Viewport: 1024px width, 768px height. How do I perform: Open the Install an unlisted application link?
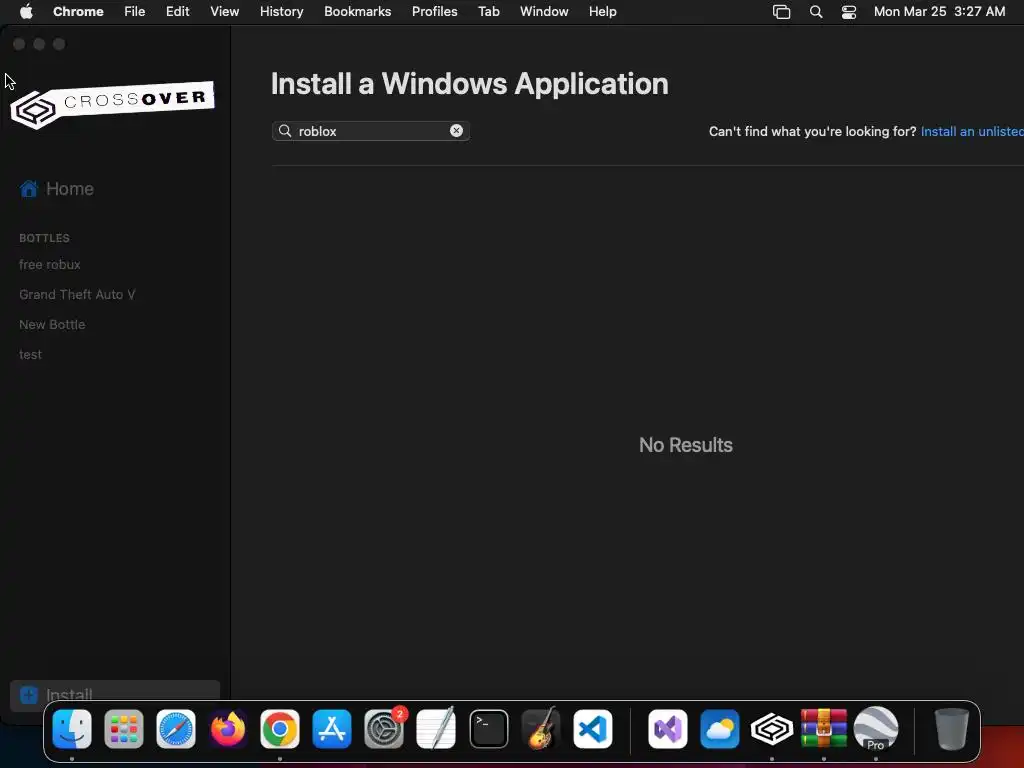(x=972, y=131)
